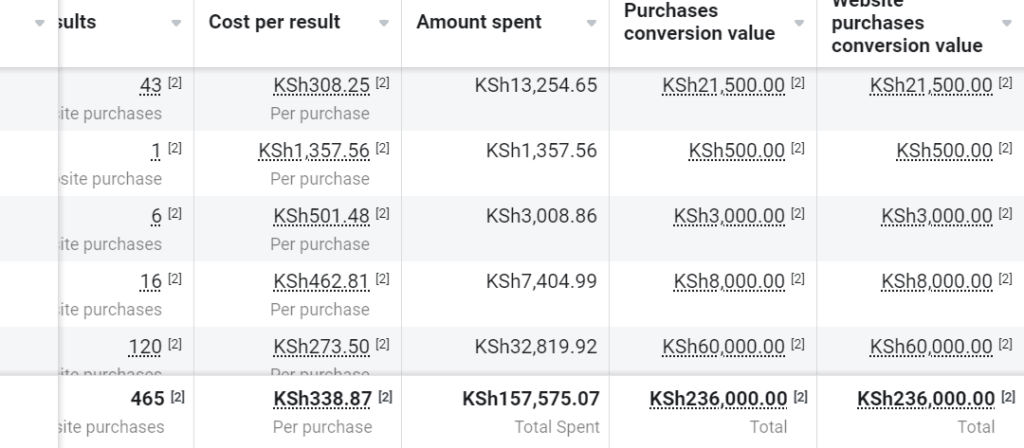1024x448 pixels.
Task: Open Website purchases conversion value column dropdown
Action: point(1006,23)
